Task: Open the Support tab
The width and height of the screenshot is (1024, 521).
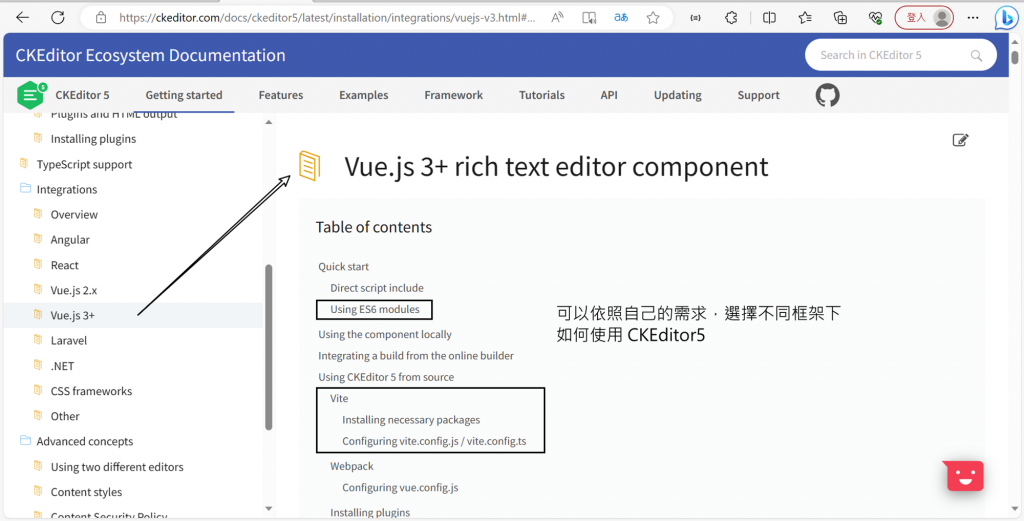Action: point(759,95)
